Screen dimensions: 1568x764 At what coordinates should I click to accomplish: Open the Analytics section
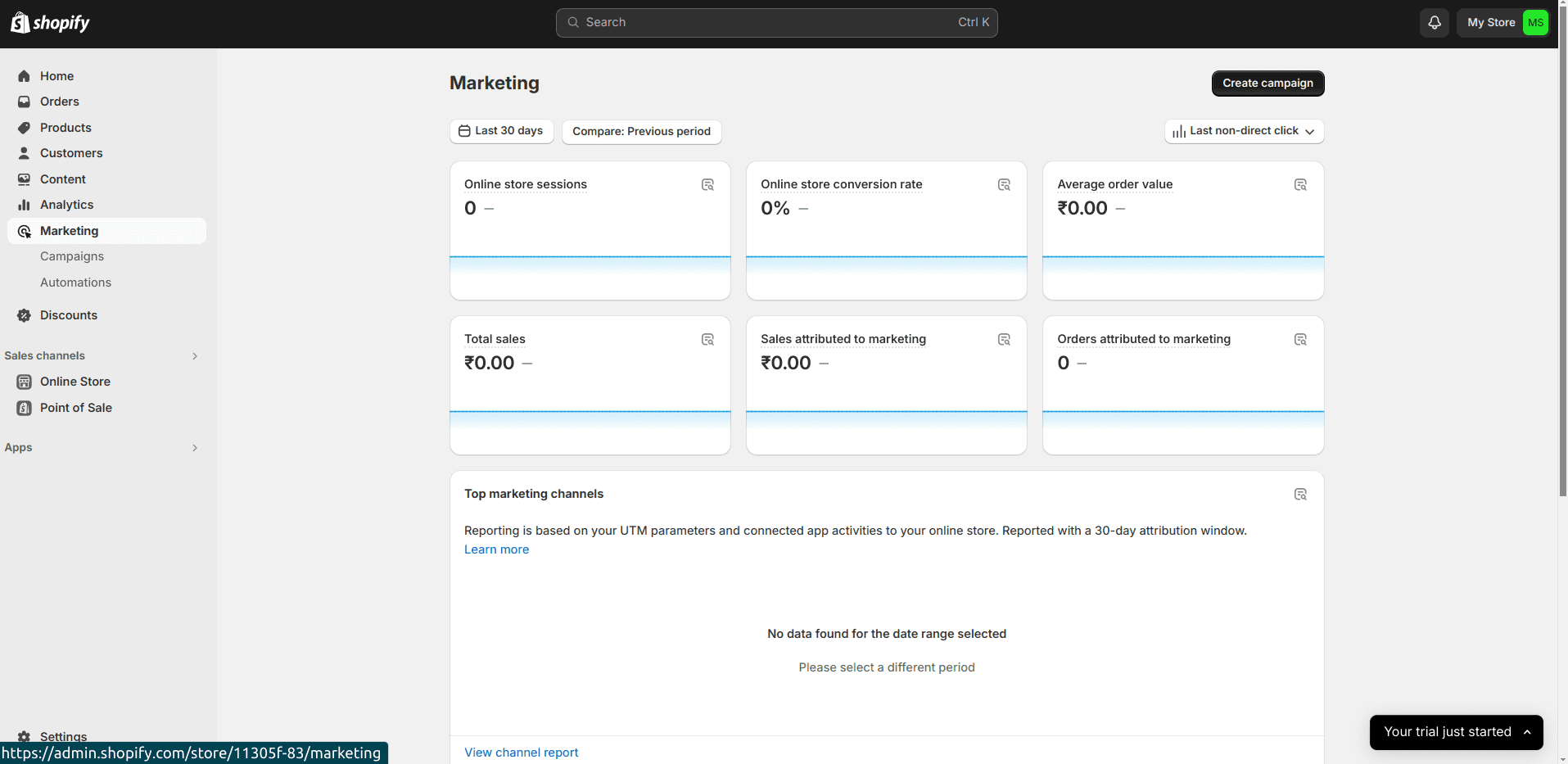click(x=66, y=205)
